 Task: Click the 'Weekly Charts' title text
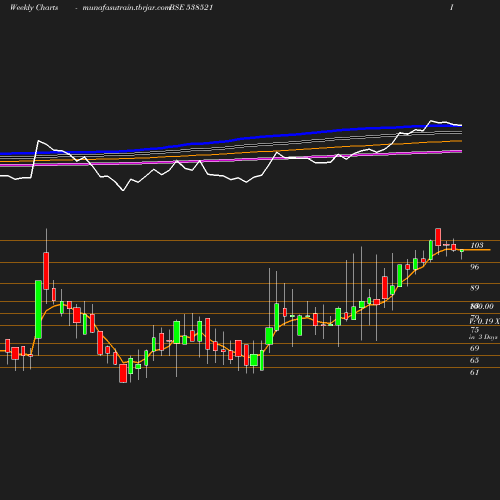pyautogui.click(x=34, y=8)
